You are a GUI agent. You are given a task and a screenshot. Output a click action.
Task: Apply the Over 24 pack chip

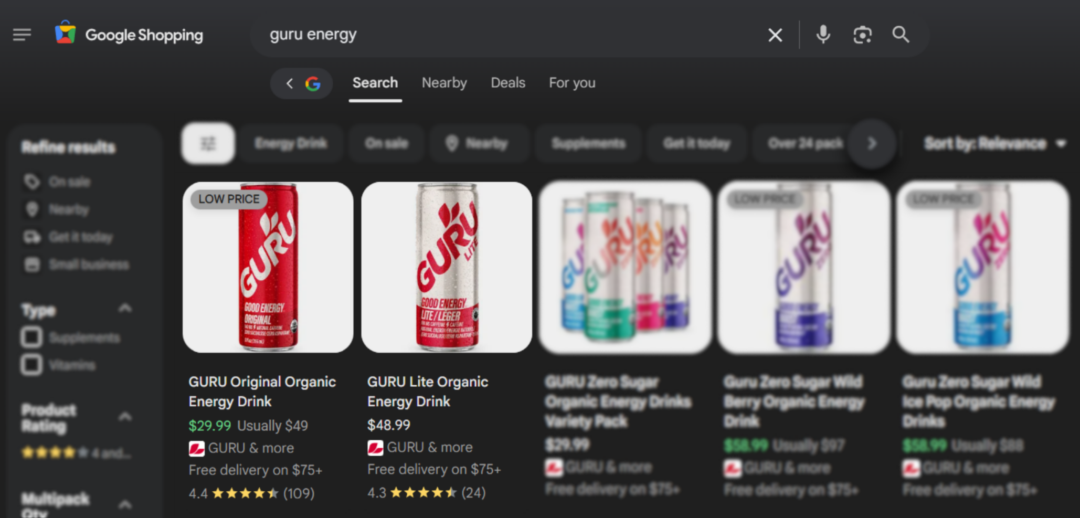pyautogui.click(x=804, y=143)
